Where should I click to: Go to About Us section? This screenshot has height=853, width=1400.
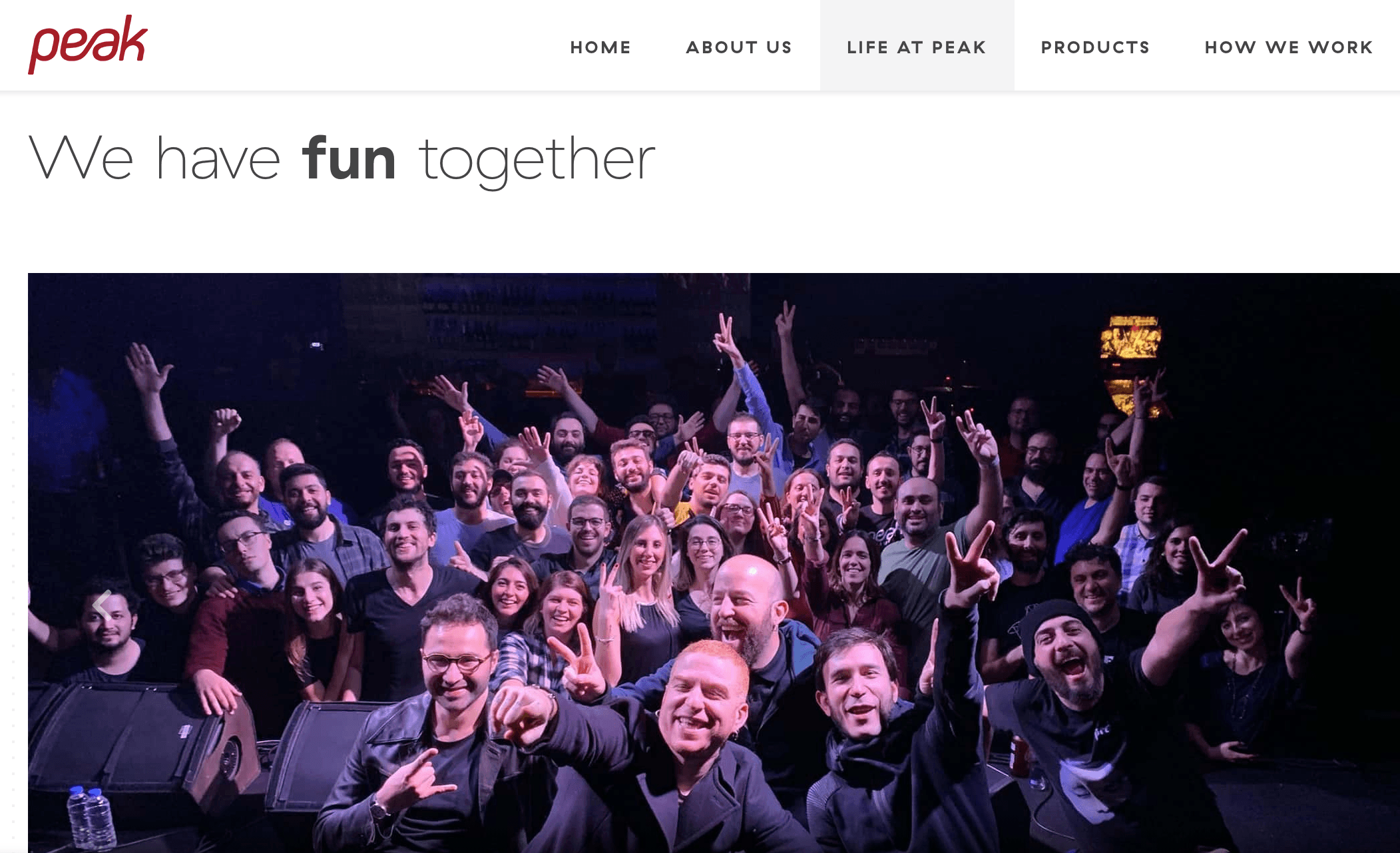tap(739, 47)
